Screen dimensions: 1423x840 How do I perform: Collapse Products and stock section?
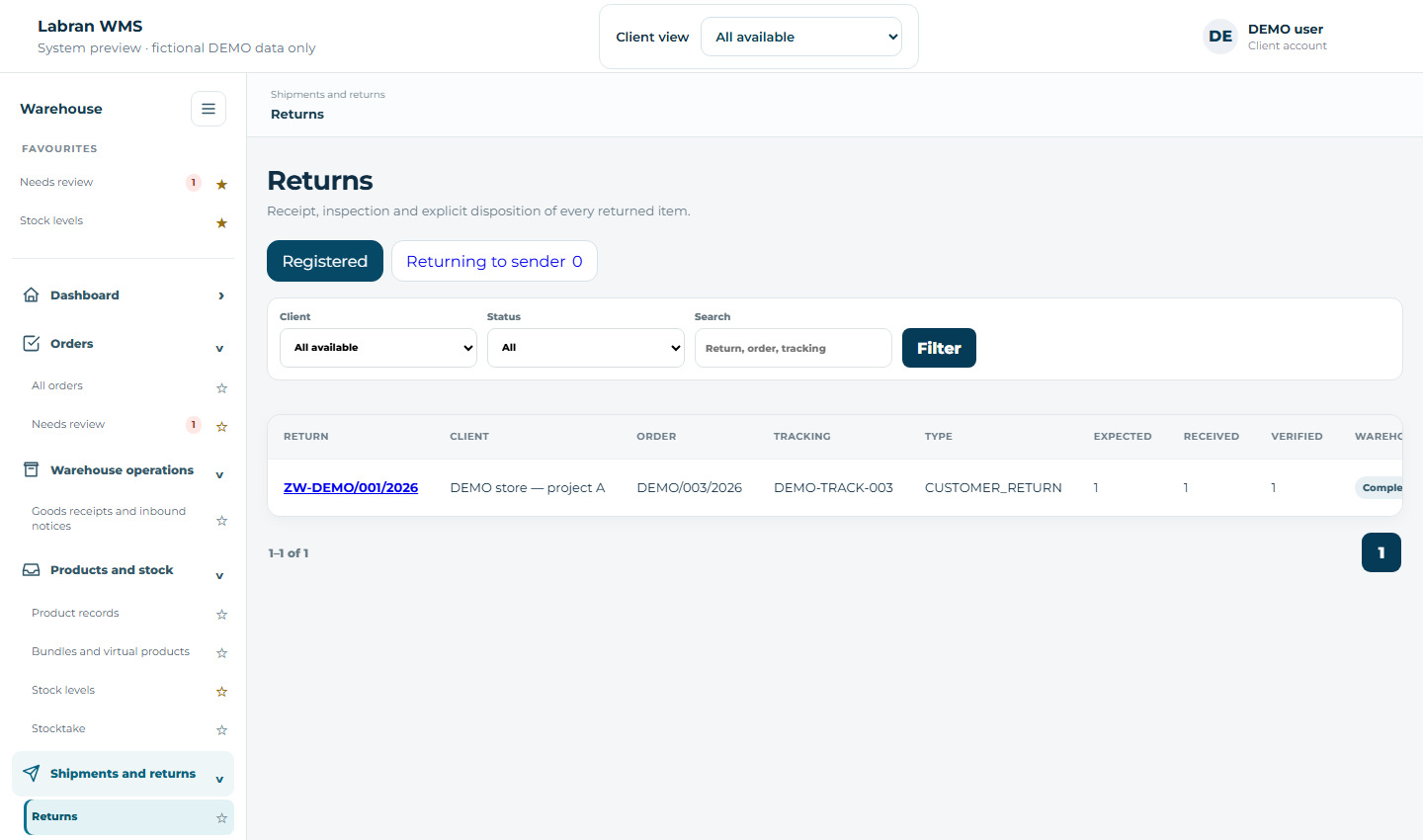click(x=219, y=575)
